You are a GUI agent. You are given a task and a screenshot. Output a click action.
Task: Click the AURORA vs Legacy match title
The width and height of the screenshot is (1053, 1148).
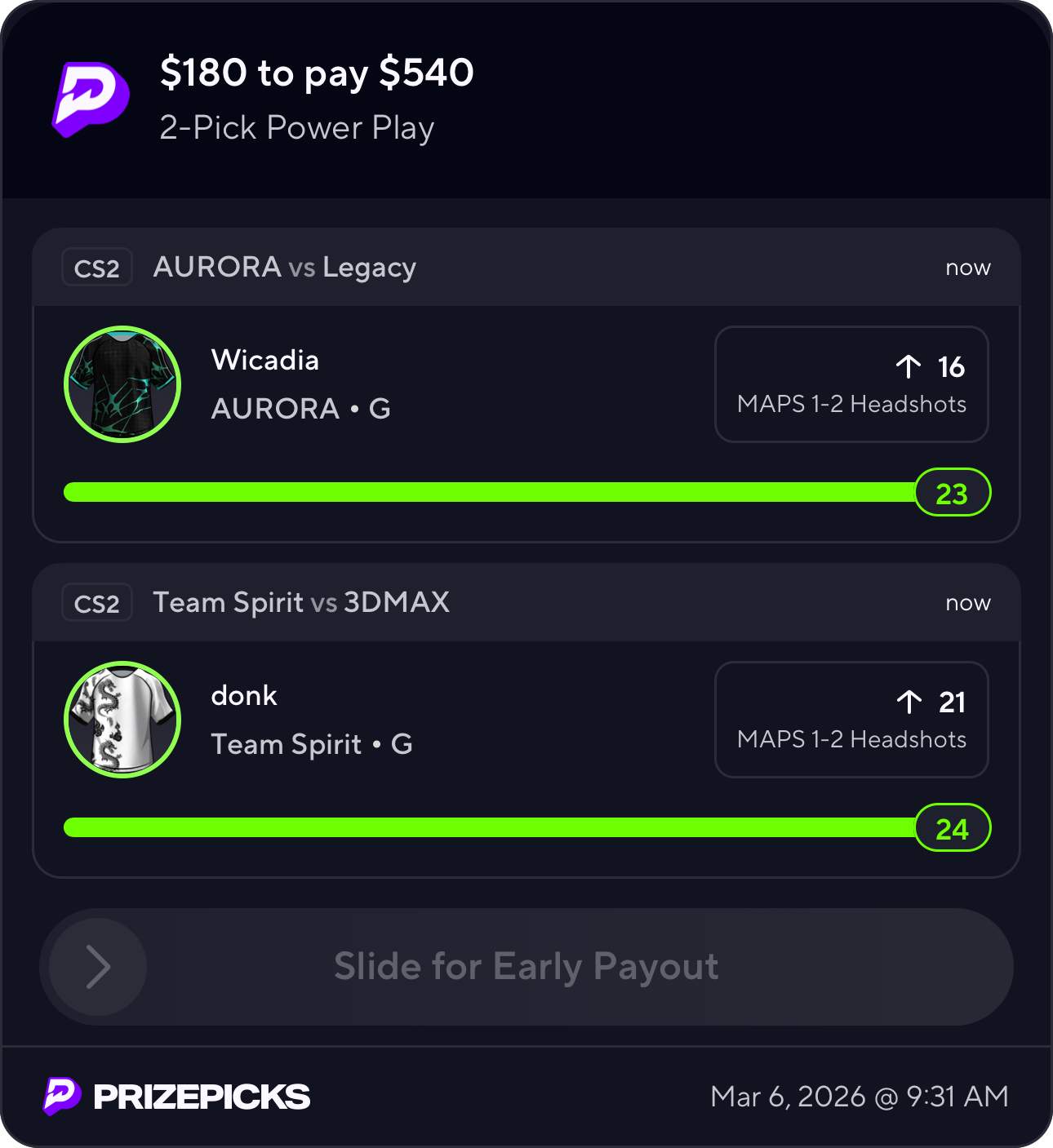(285, 268)
